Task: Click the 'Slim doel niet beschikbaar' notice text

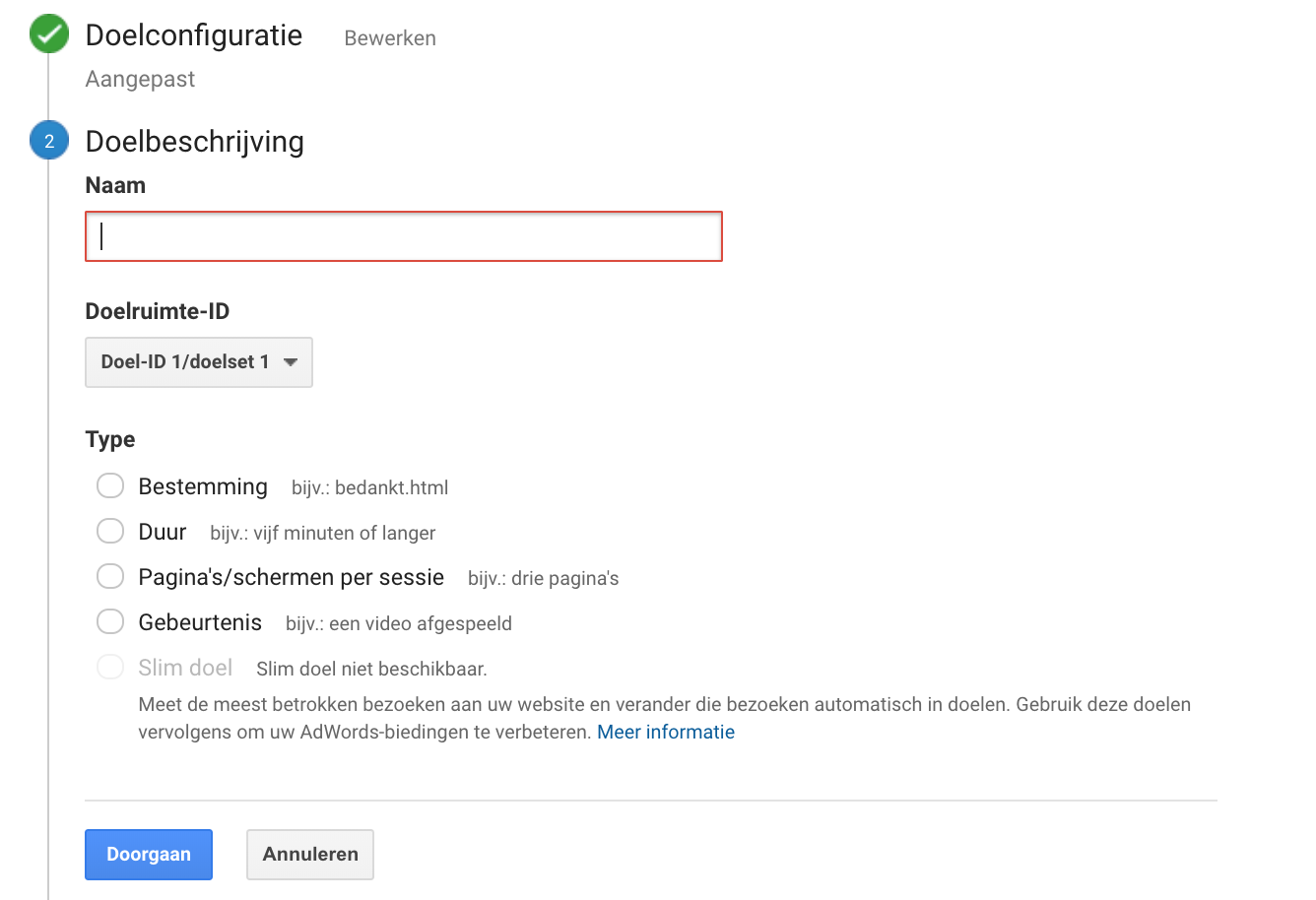Action: pyautogui.click(x=371, y=670)
